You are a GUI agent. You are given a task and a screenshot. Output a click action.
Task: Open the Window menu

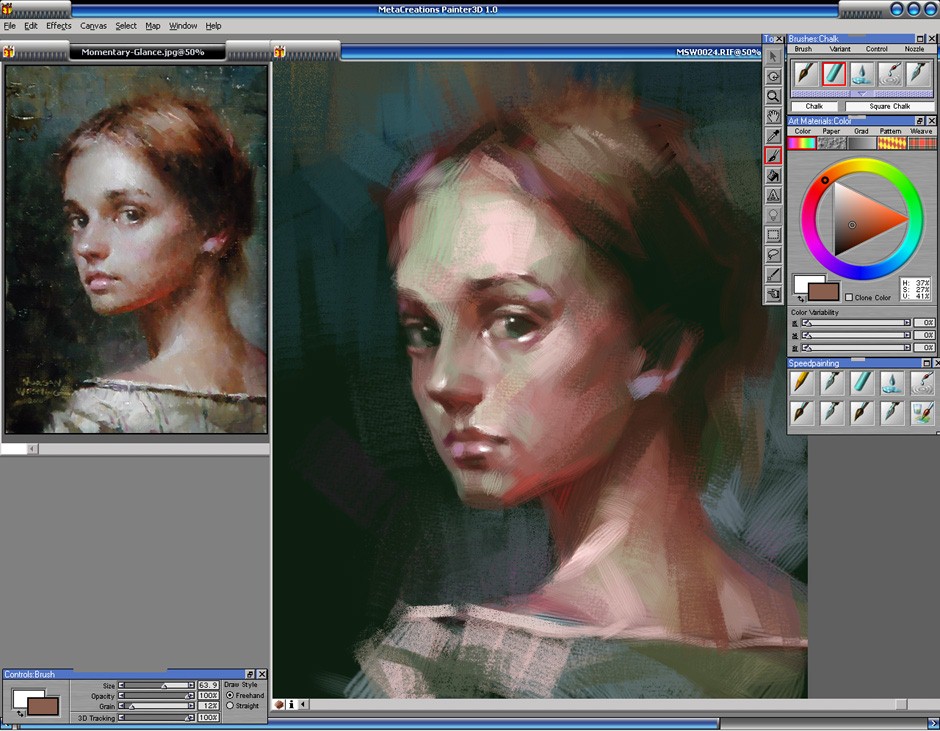pos(183,26)
